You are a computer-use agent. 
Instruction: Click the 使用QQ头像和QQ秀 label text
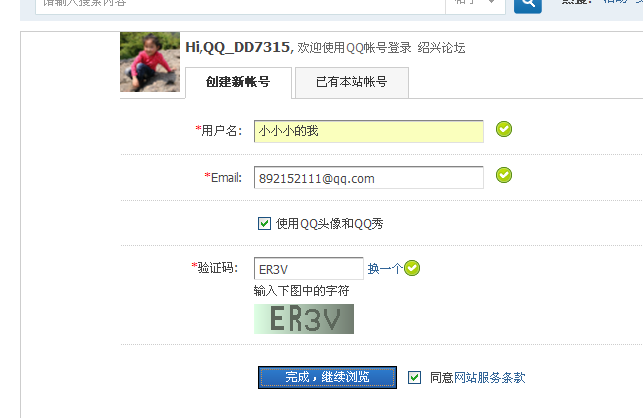point(329,224)
